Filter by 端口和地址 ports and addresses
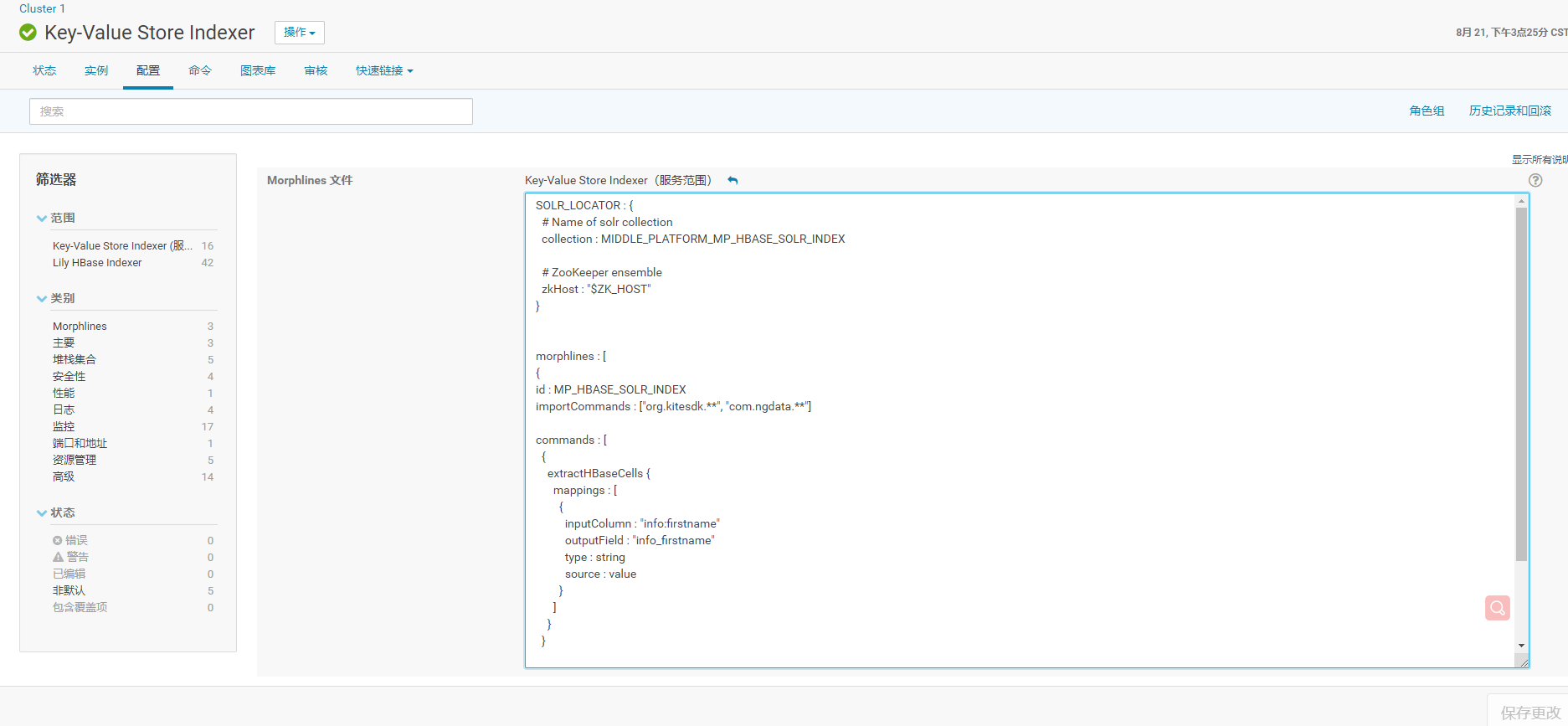 [80, 443]
